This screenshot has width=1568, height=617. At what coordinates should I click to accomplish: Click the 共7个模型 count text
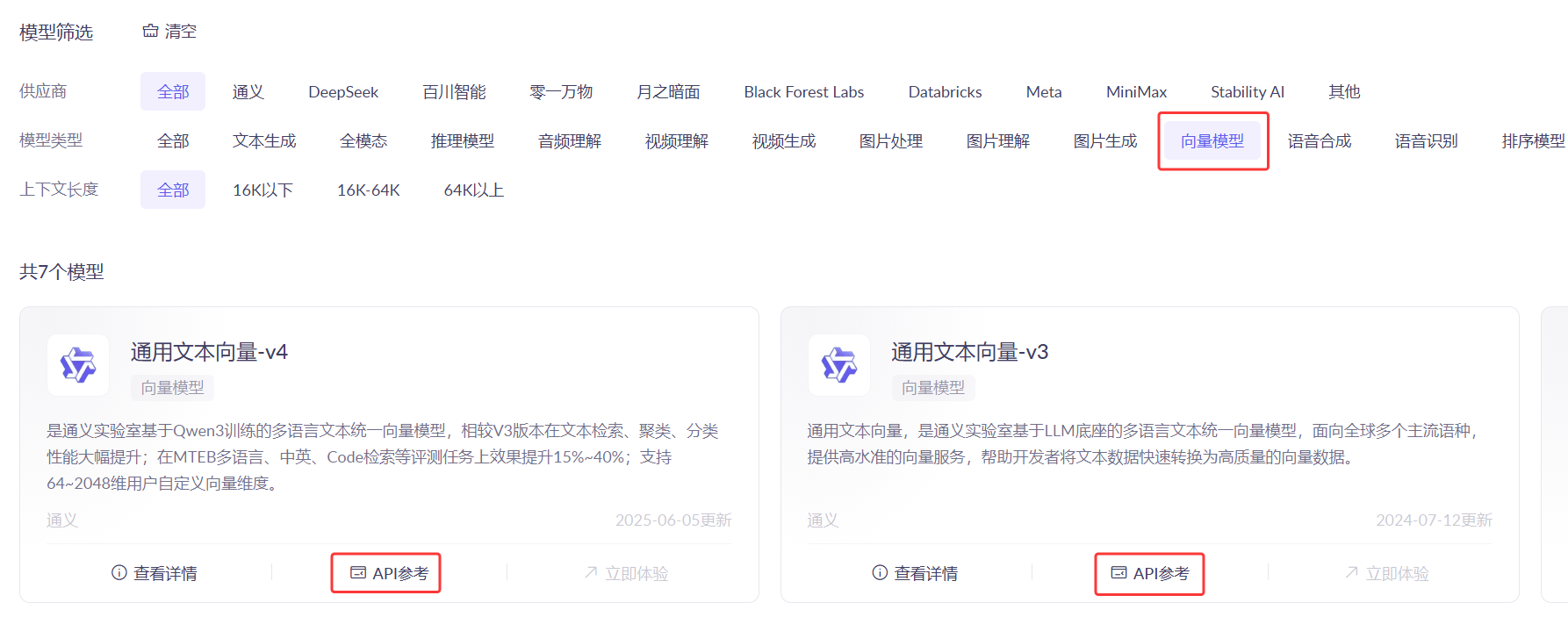(61, 272)
